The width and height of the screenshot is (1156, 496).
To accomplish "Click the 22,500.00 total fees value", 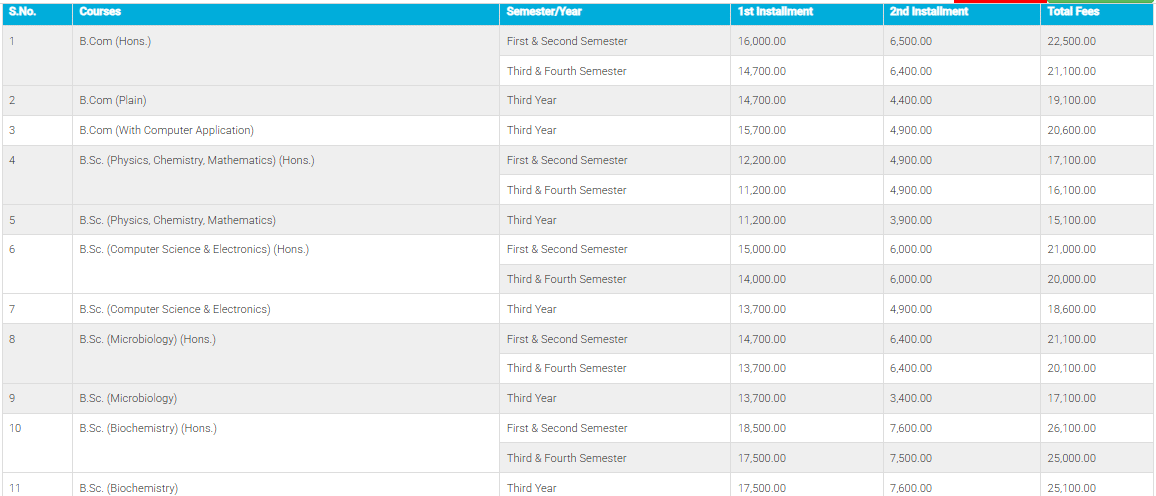I will (x=1071, y=41).
